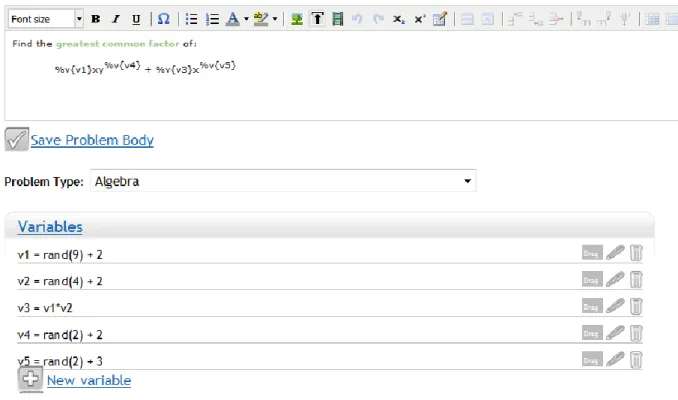Image resolution: width=678 pixels, height=400 pixels.
Task: Click the Drag handle for variable v1
Action: tap(592, 253)
